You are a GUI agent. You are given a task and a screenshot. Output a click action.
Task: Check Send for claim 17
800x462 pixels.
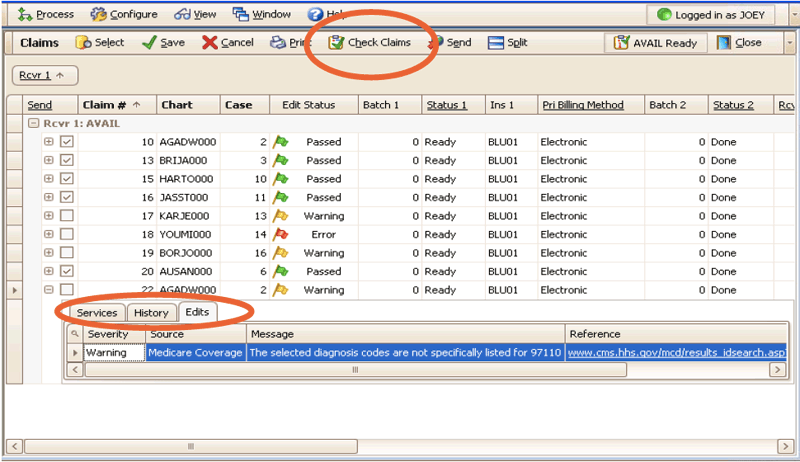click(67, 216)
